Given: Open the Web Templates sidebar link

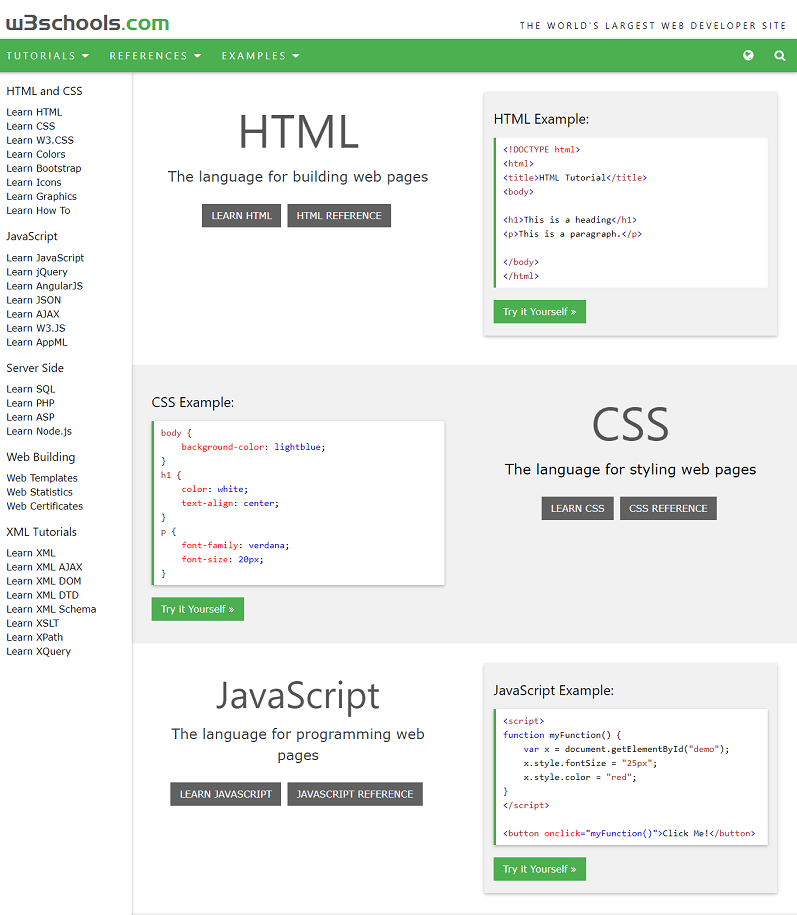Looking at the screenshot, I should coord(42,478).
